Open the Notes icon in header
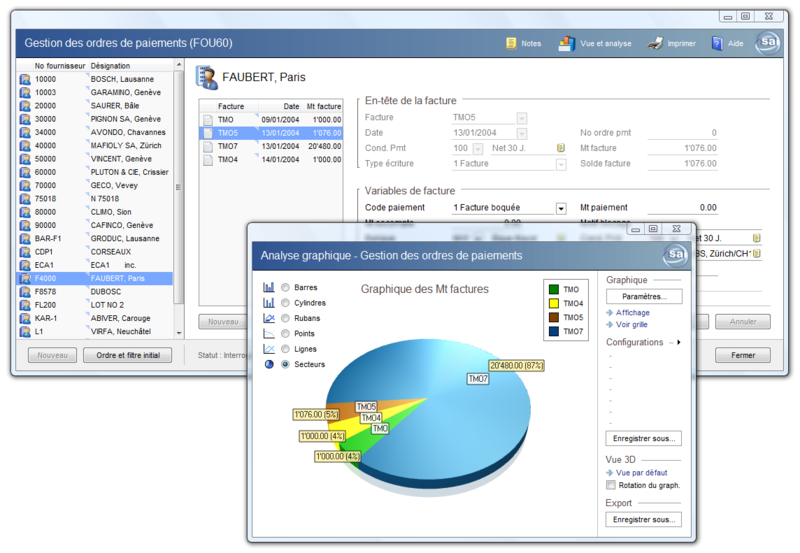Viewport: 800px width, 553px height. pos(511,43)
